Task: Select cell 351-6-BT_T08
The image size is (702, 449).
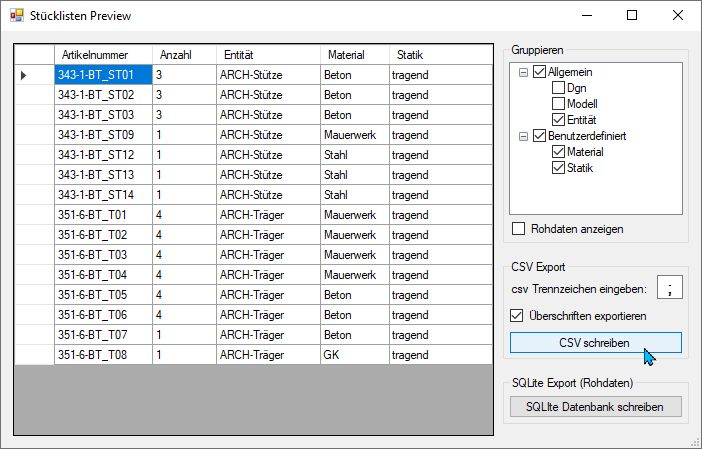Action: pyautogui.click(x=103, y=355)
